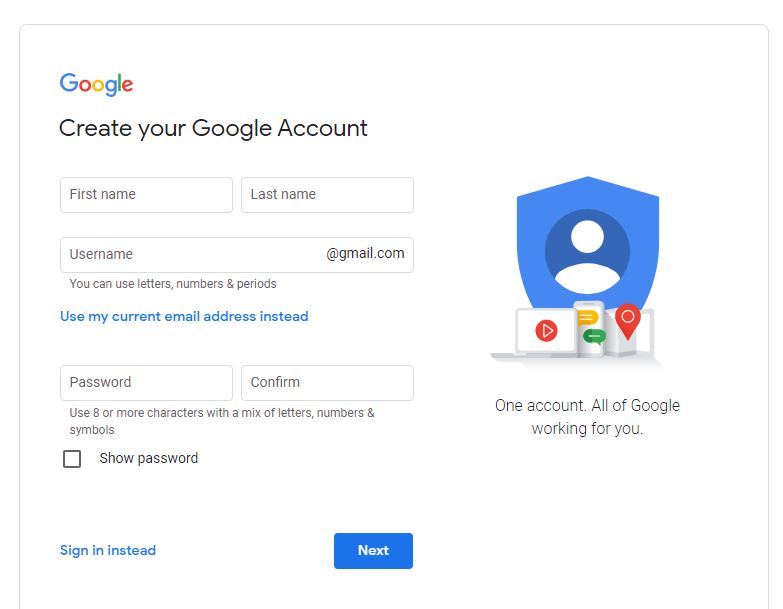Click the green chat bubble on the phone
Screen dimensions: 783x609
(594, 336)
